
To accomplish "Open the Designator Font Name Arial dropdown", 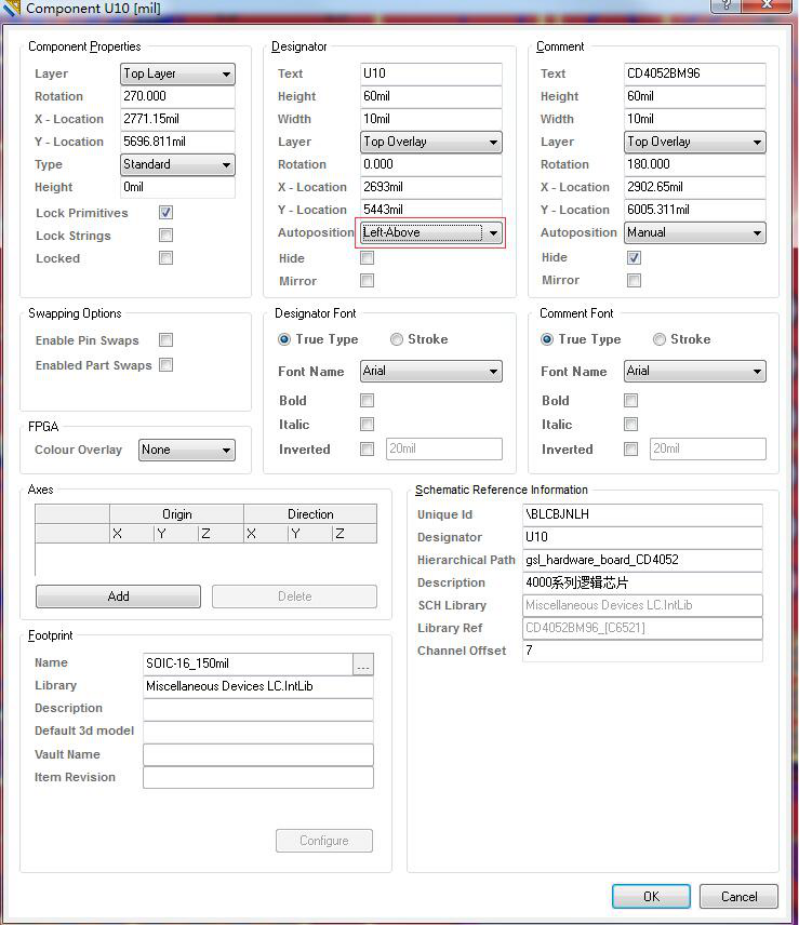I will pos(430,371).
